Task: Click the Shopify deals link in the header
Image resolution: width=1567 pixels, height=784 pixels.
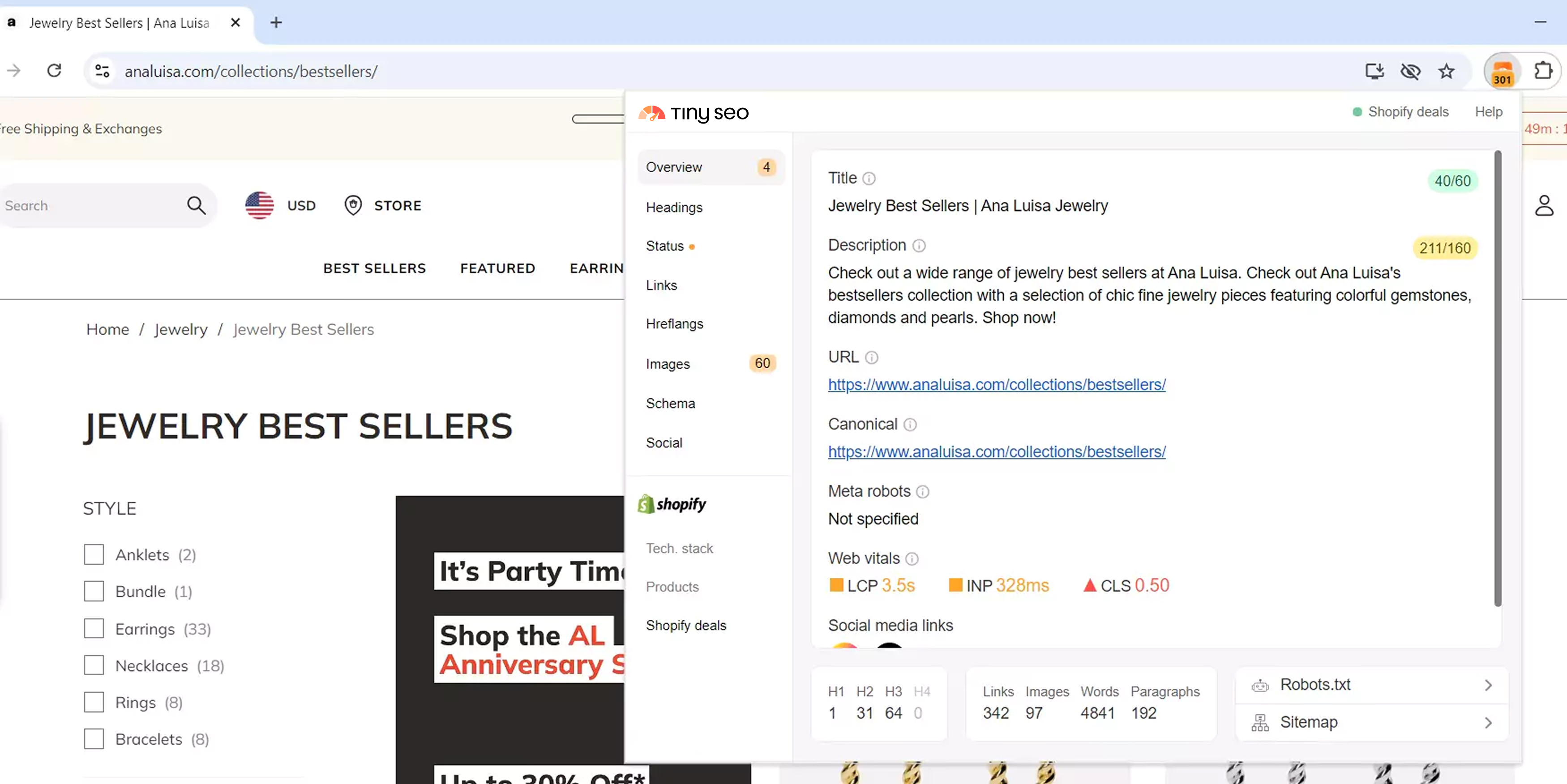Action: click(1408, 112)
